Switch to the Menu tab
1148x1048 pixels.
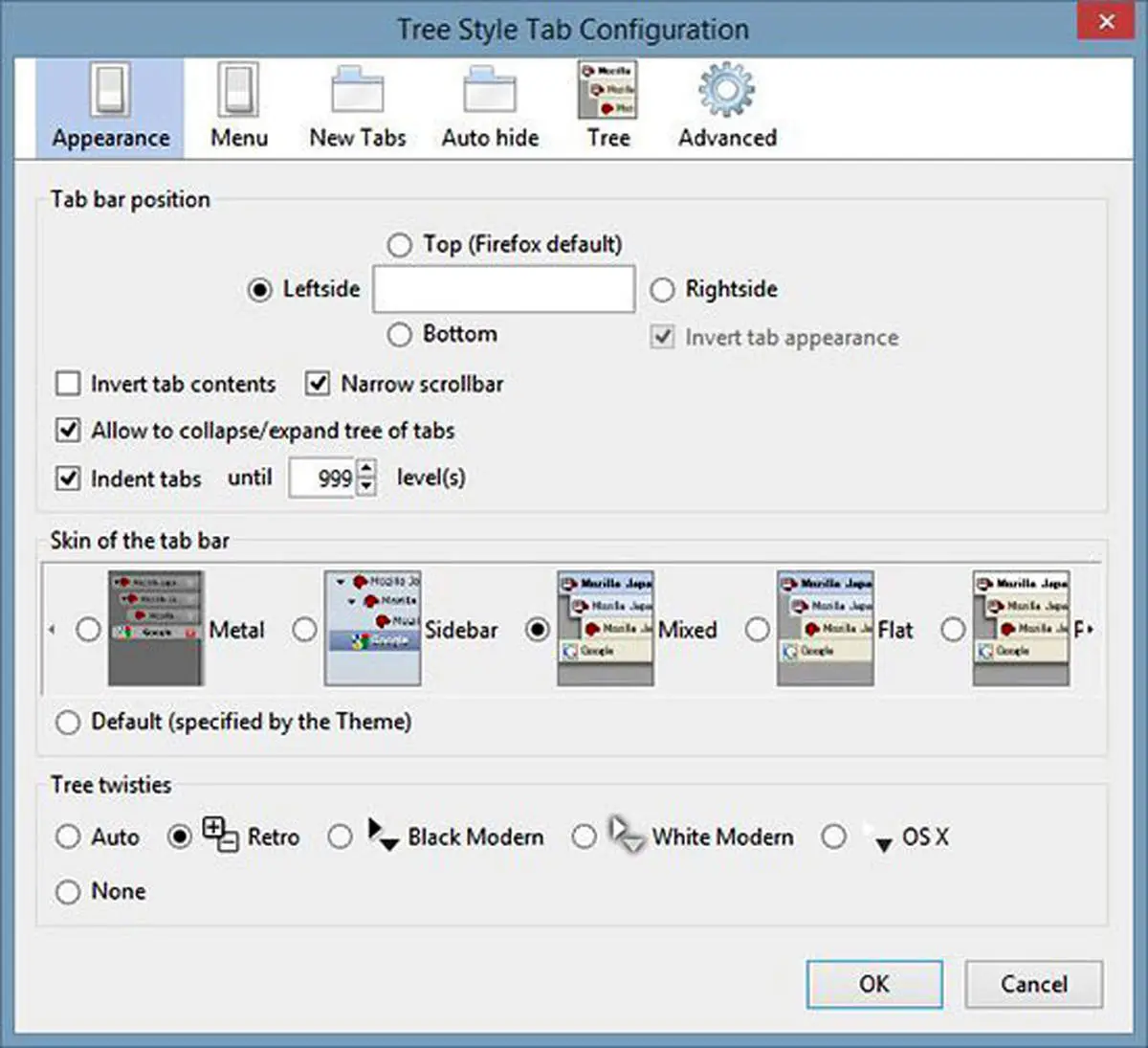pos(238,107)
